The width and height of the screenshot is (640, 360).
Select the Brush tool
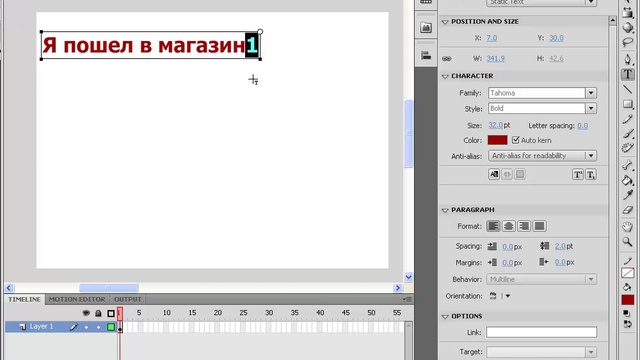point(627,133)
